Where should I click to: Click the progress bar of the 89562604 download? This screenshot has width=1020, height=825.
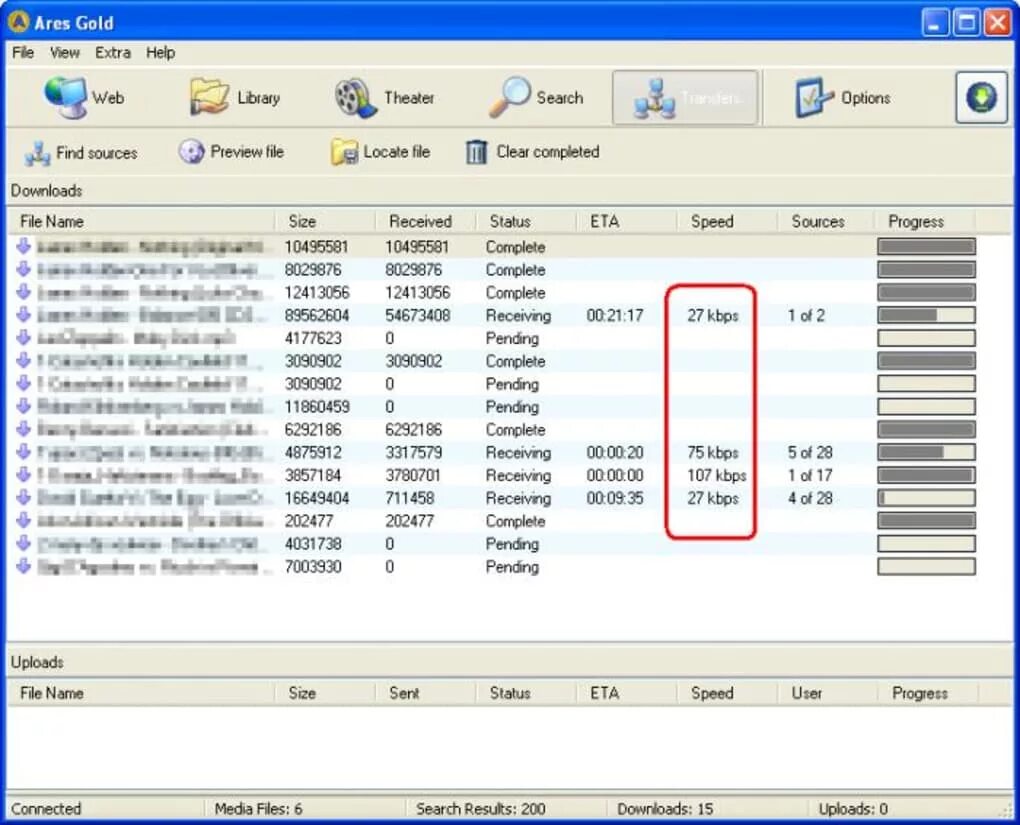tap(926, 316)
